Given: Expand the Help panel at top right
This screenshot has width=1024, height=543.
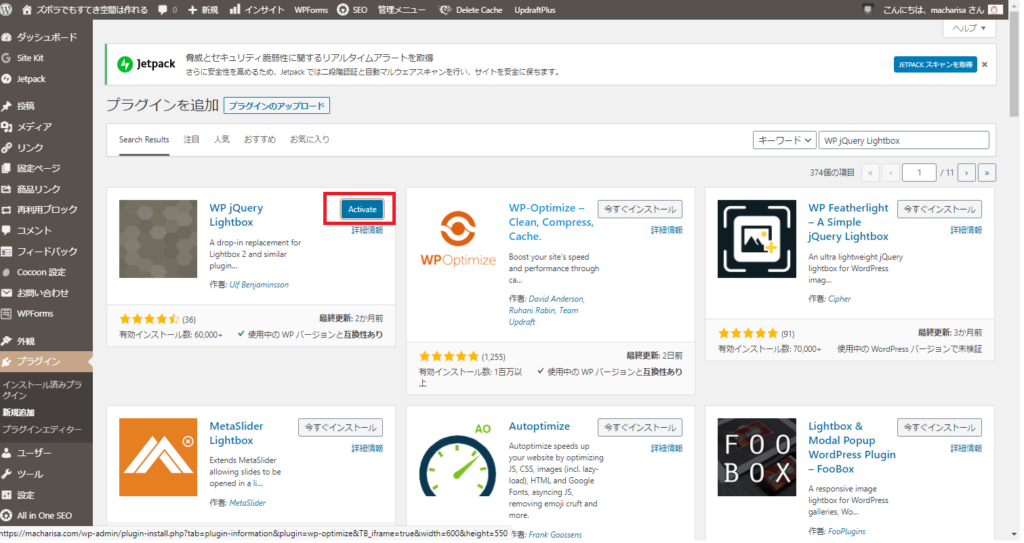Looking at the screenshot, I should 968,28.
